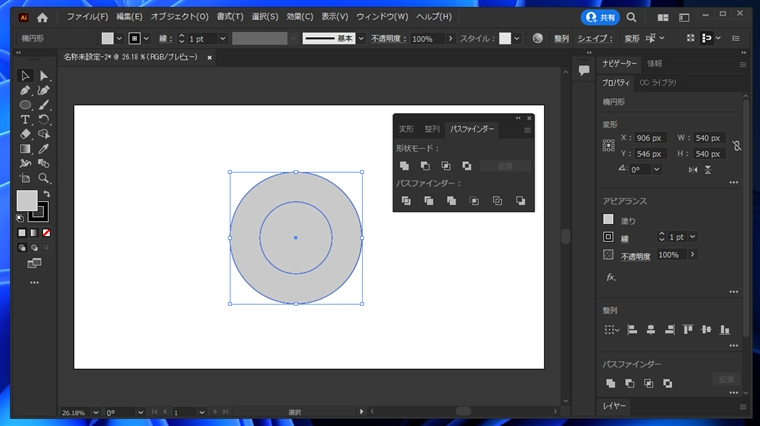
Task: Select the Selection tool (black arrow)
Action: (25, 76)
